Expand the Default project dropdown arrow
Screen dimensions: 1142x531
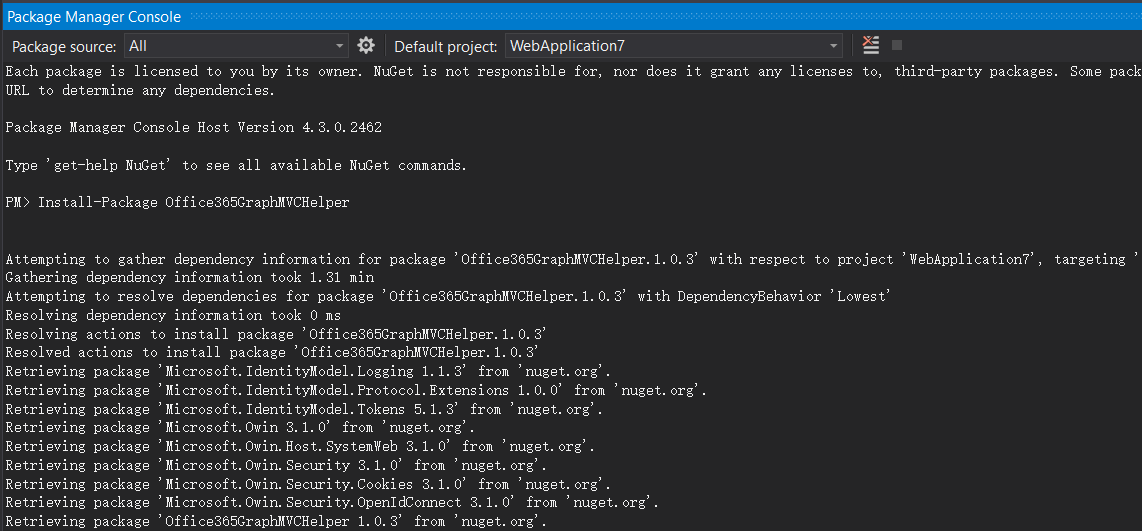[834, 46]
